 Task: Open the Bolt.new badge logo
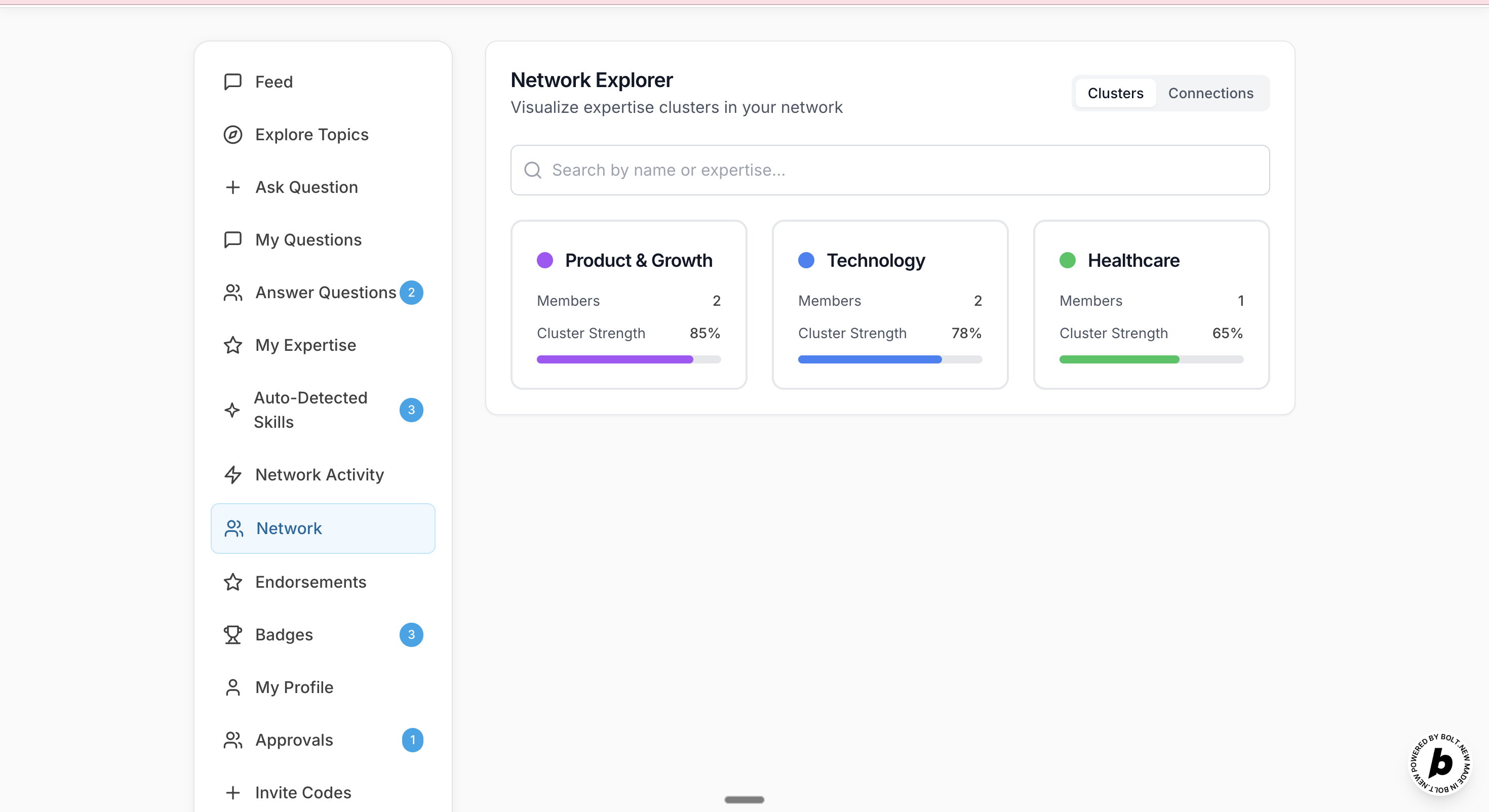(1440, 763)
